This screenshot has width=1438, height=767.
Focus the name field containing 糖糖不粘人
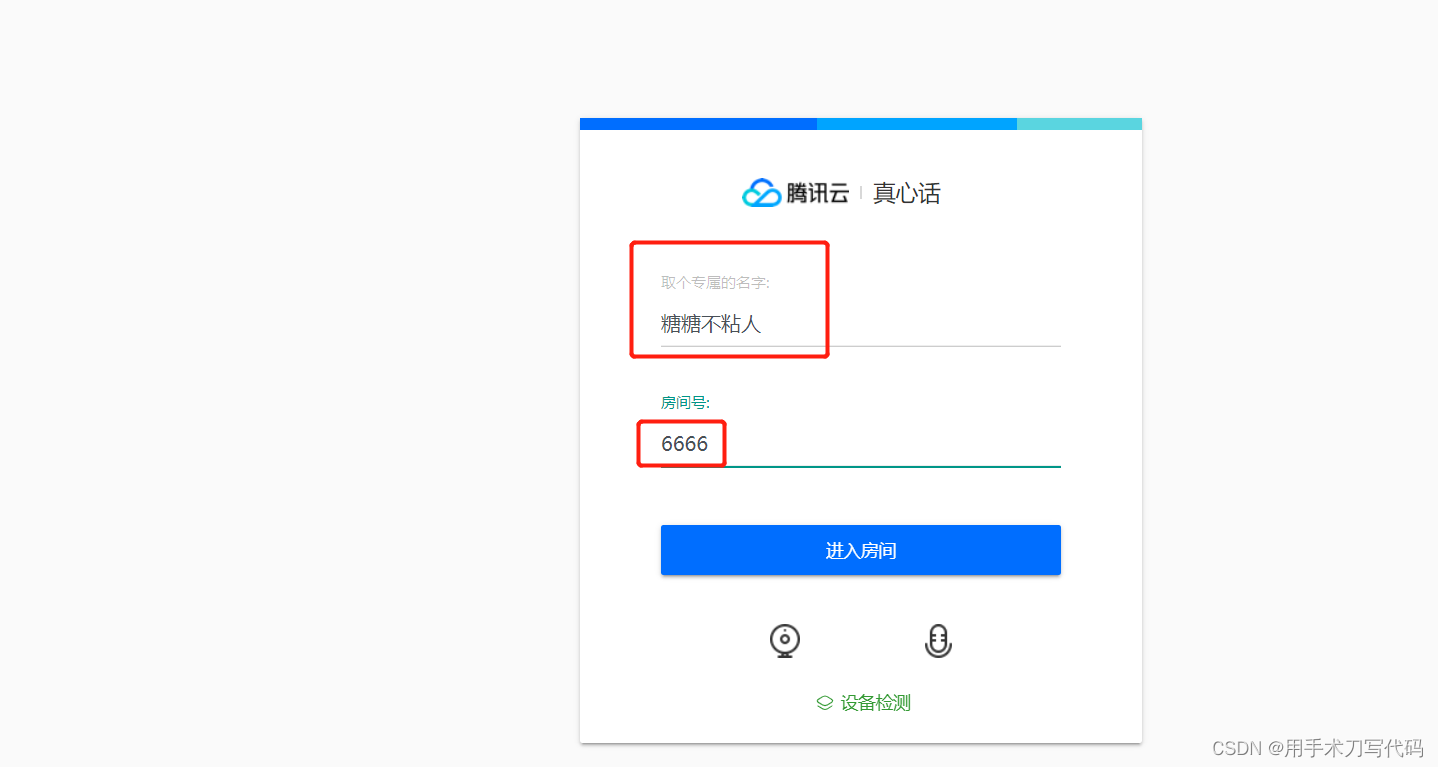[x=860, y=324]
